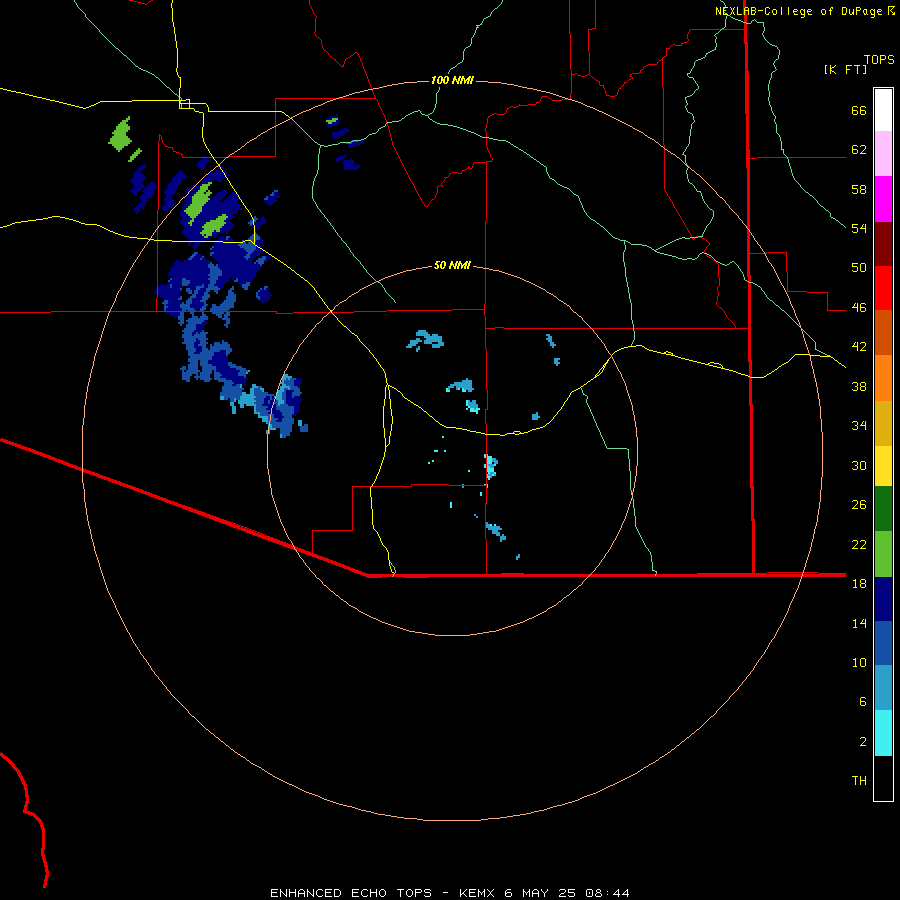Screen dimensions: 900x900
Task: Click the yellow legend swatch
Action: pyautogui.click(x=883, y=466)
